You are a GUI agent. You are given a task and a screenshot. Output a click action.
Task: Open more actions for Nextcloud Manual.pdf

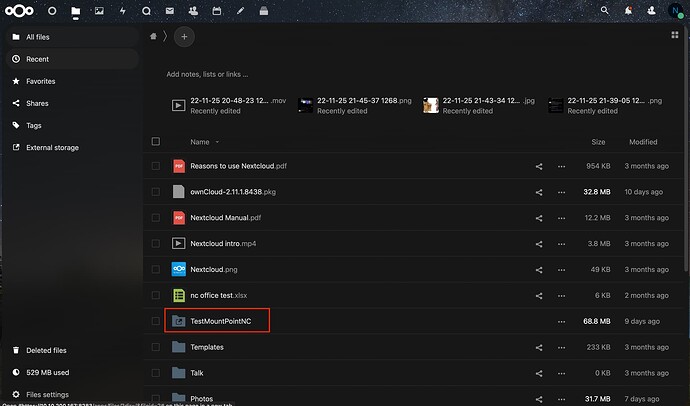[x=562, y=218]
